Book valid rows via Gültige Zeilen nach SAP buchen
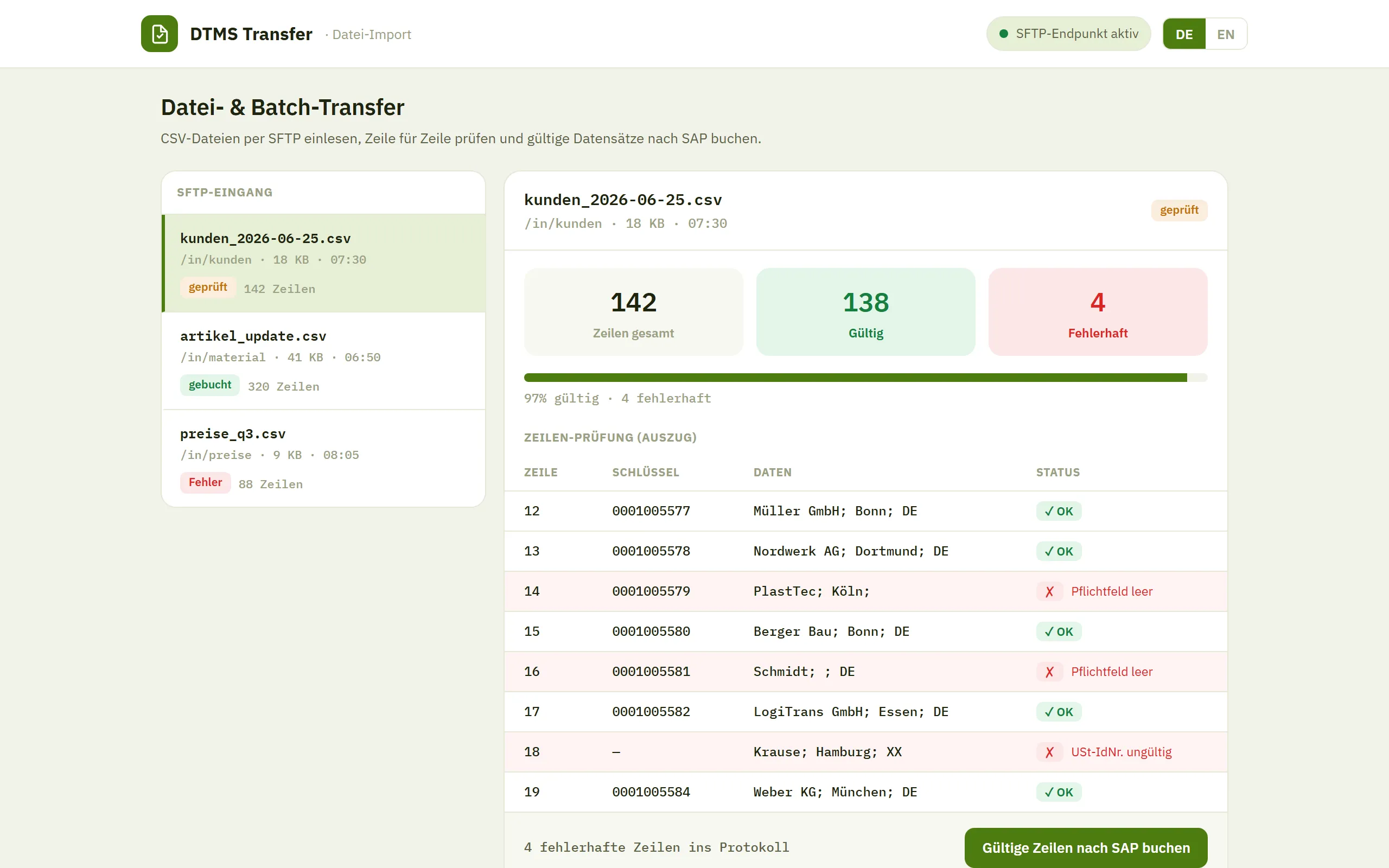 [1085, 848]
